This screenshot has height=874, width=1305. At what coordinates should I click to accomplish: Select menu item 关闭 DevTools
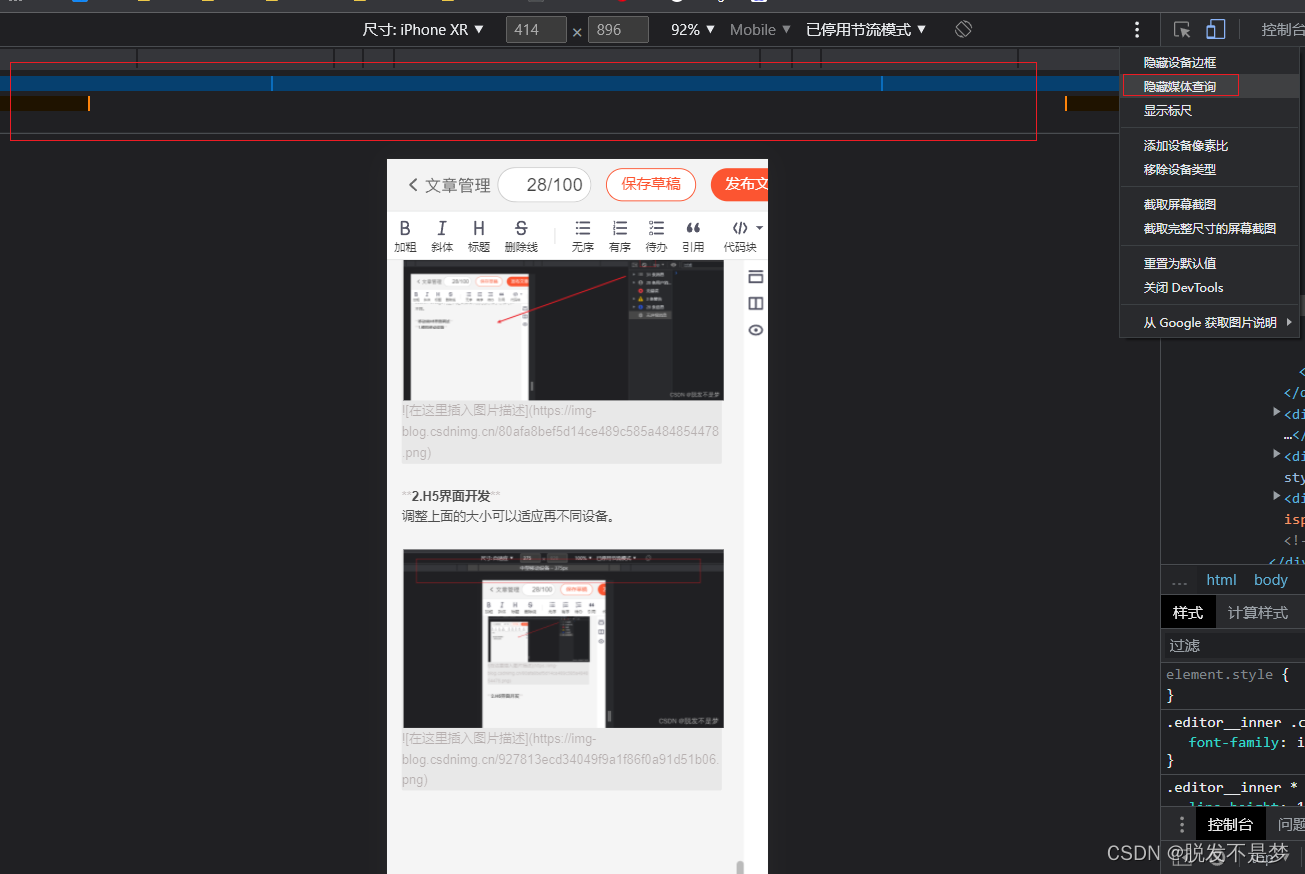1209,288
